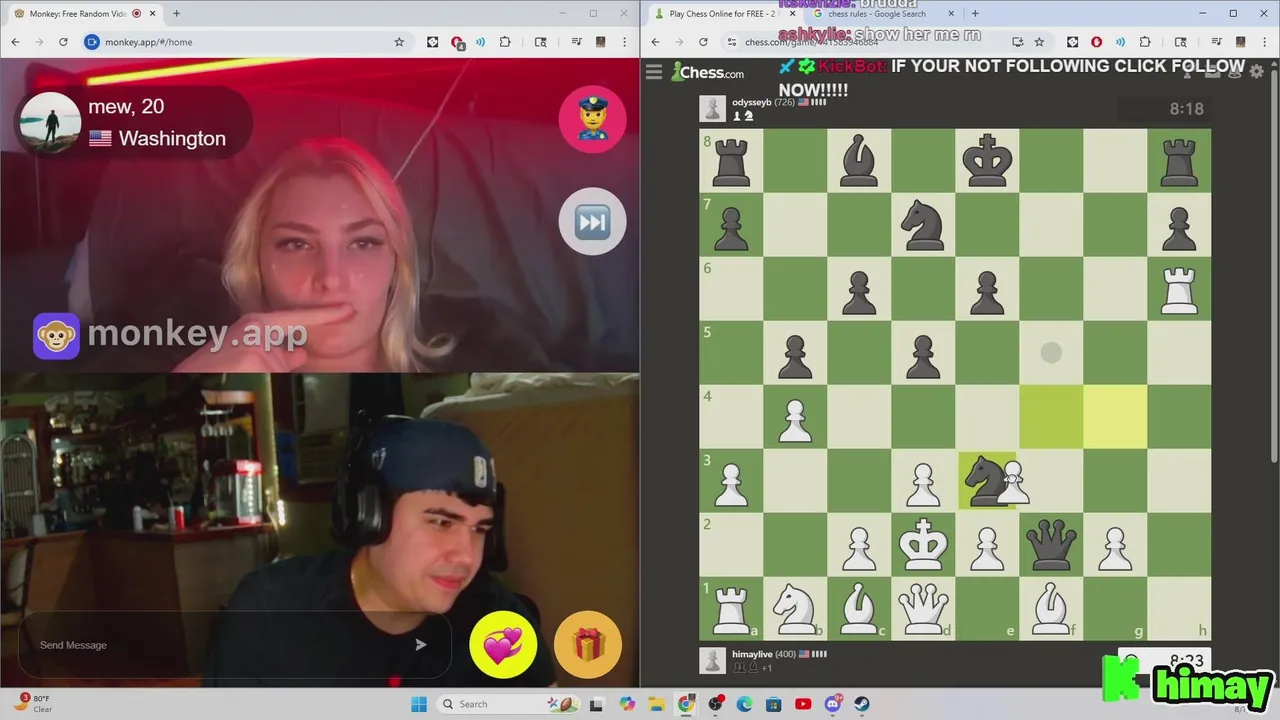Open Chrome three-dot menu in Chess window

pos(1265,42)
